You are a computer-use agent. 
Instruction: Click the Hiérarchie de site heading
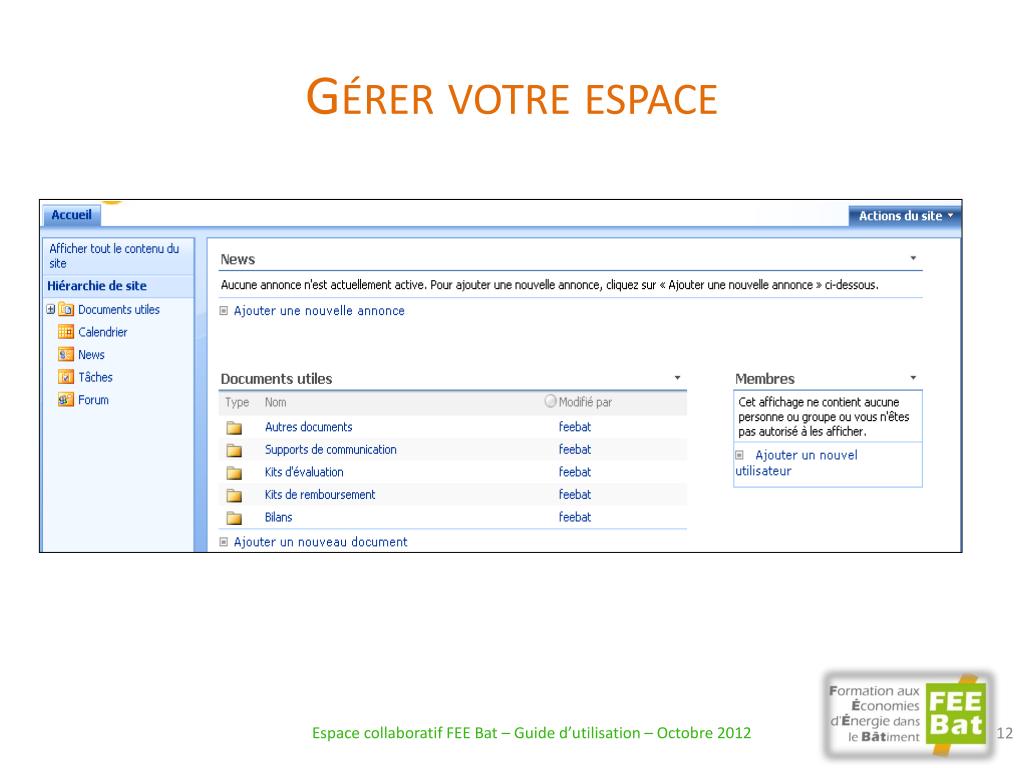click(x=97, y=286)
